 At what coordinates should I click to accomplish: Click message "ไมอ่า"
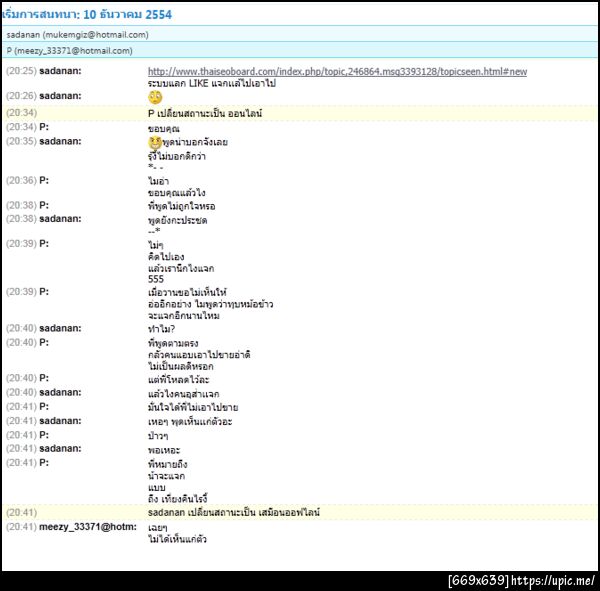pos(158,181)
